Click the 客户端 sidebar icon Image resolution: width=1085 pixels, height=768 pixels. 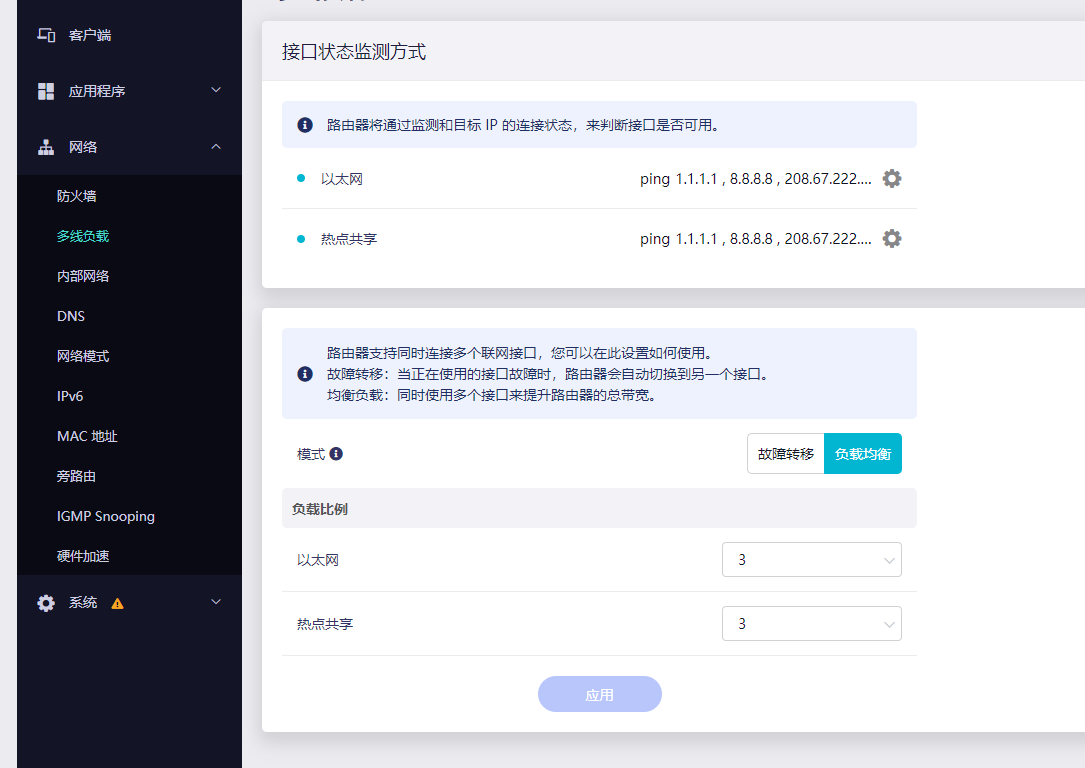(x=45, y=33)
